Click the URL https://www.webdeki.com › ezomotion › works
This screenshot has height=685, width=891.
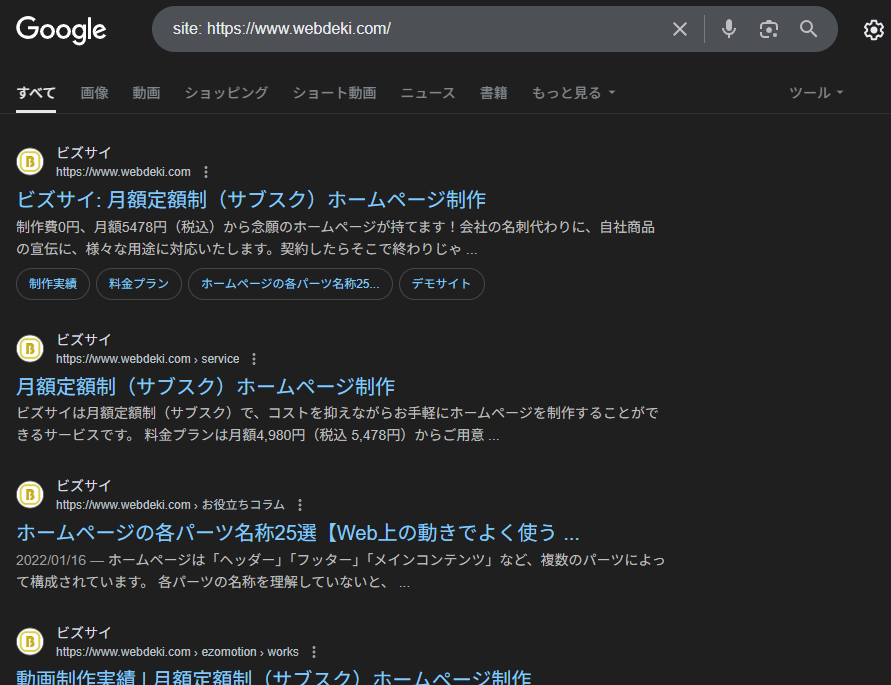coord(177,652)
